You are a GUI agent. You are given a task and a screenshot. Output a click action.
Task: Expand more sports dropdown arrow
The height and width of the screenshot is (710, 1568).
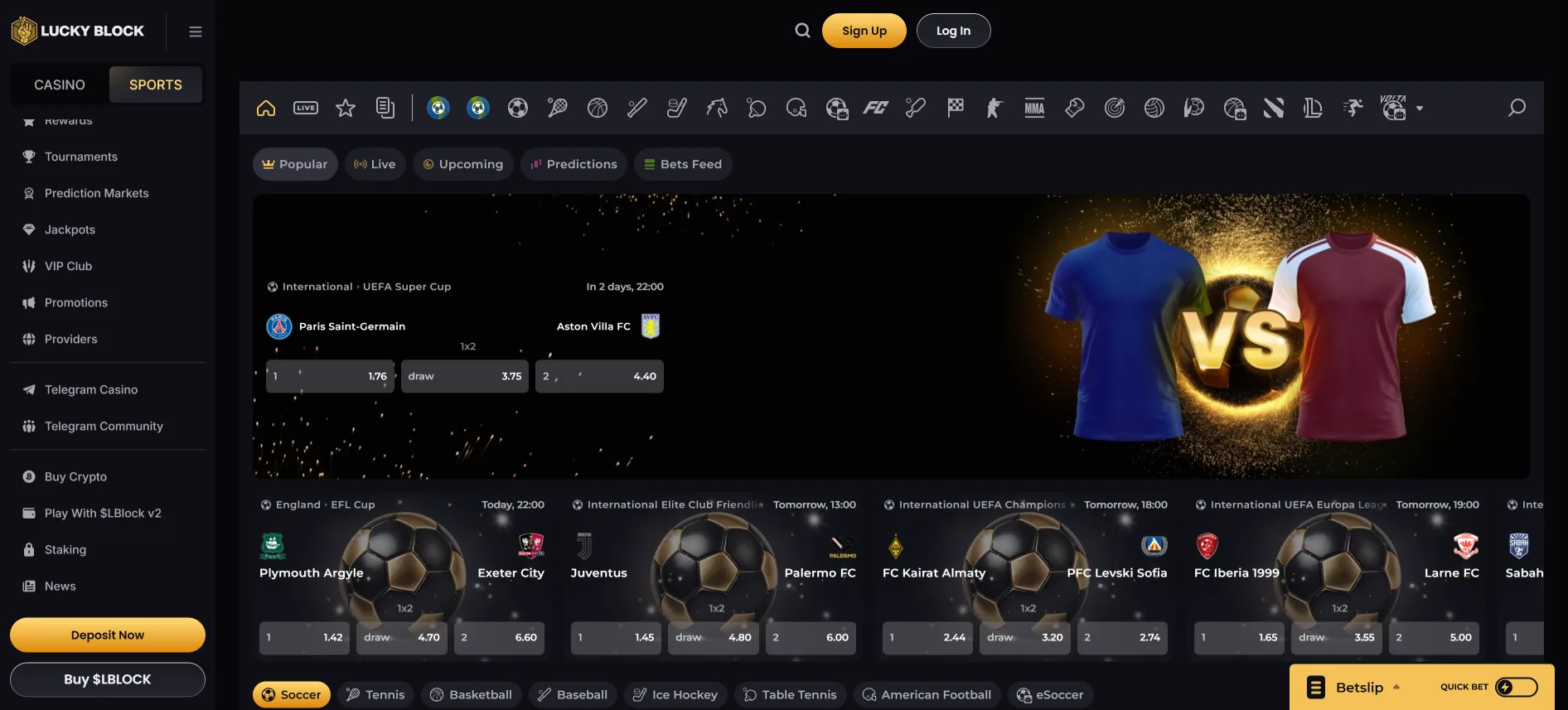(1420, 109)
